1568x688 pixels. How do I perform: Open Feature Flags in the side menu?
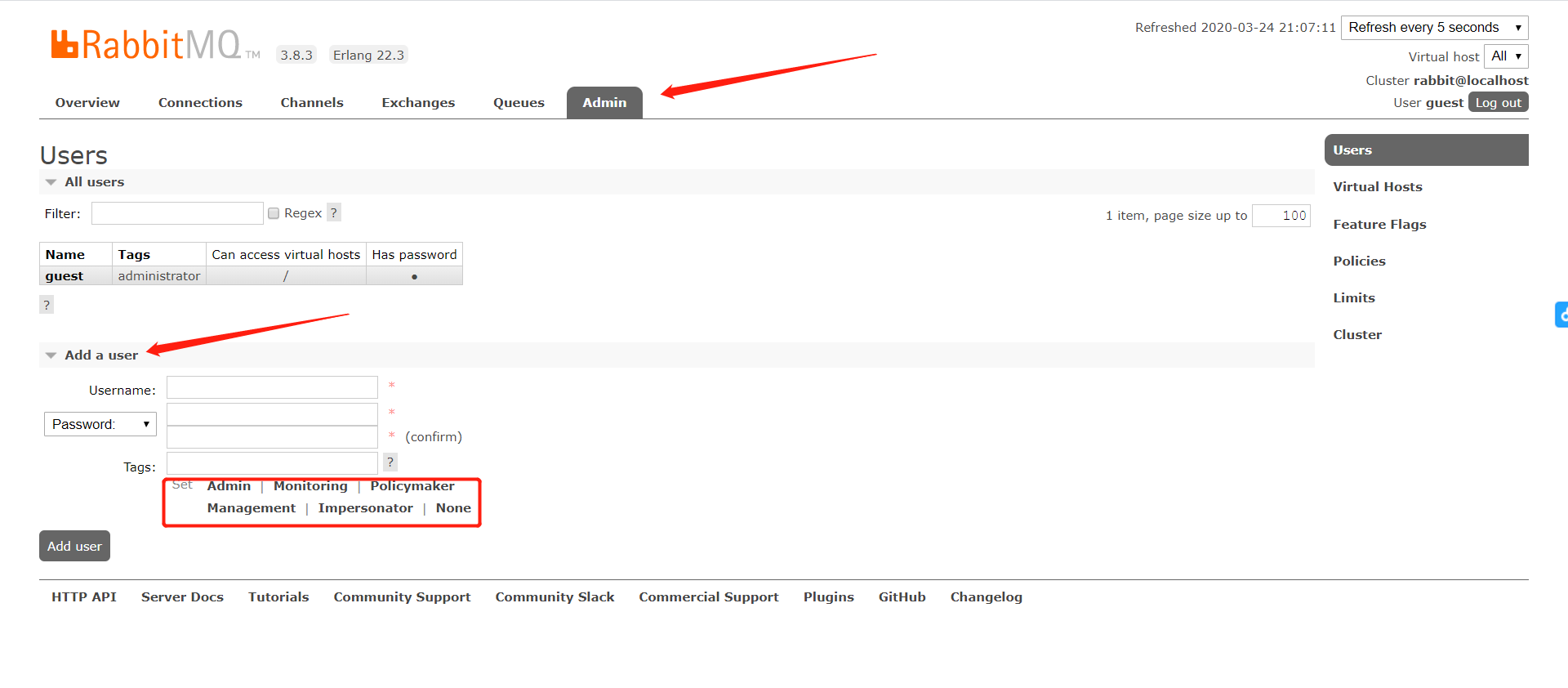pos(1379,225)
